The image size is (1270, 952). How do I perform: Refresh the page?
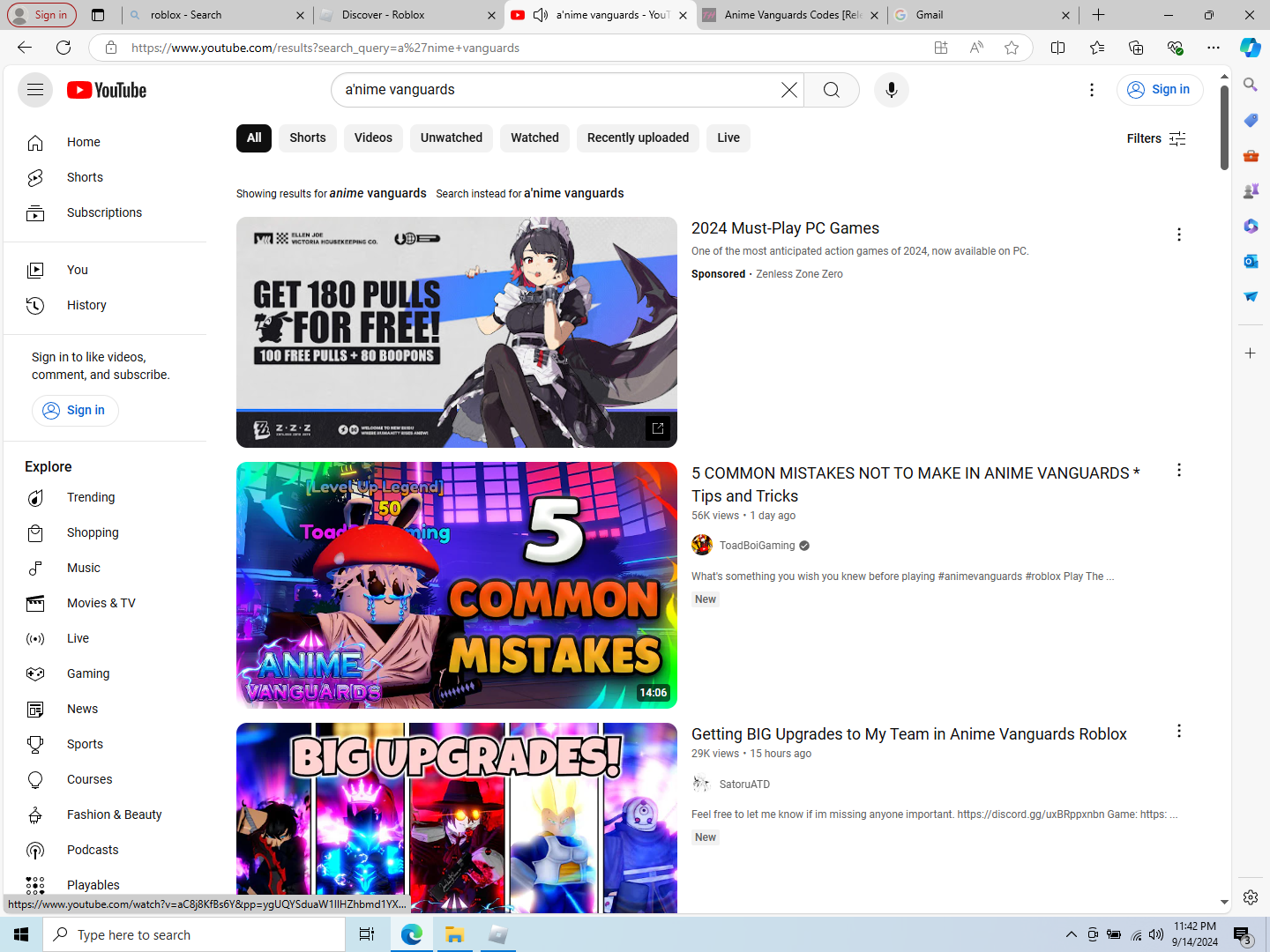(x=63, y=48)
